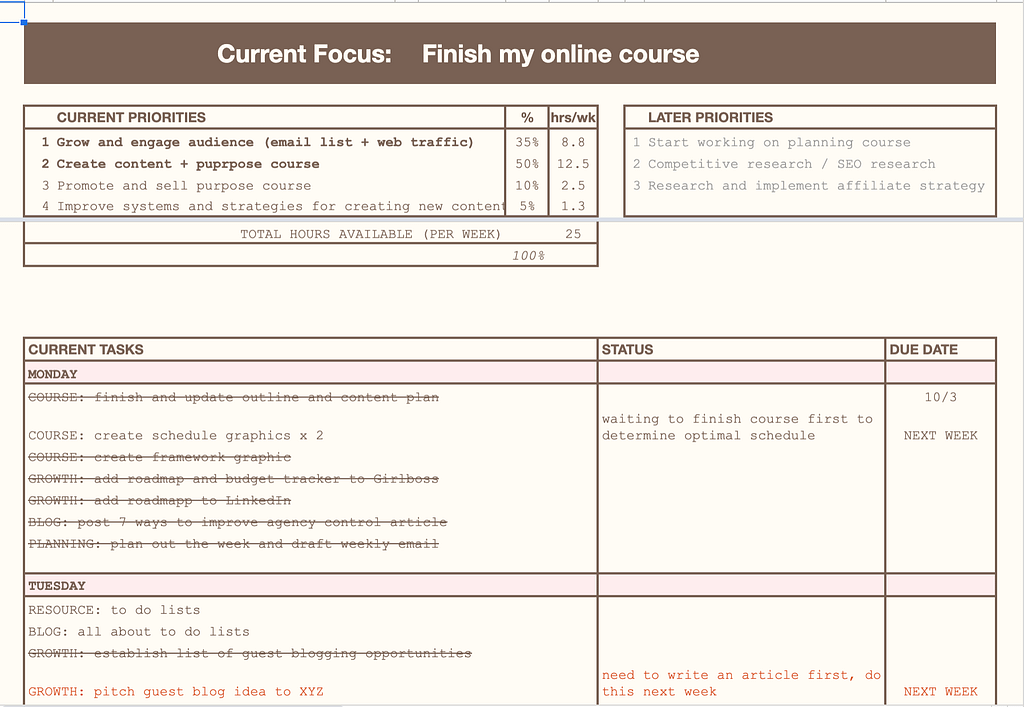
Task: Select "COURSE: create schedule graphics x 2" task
Action: 176,435
